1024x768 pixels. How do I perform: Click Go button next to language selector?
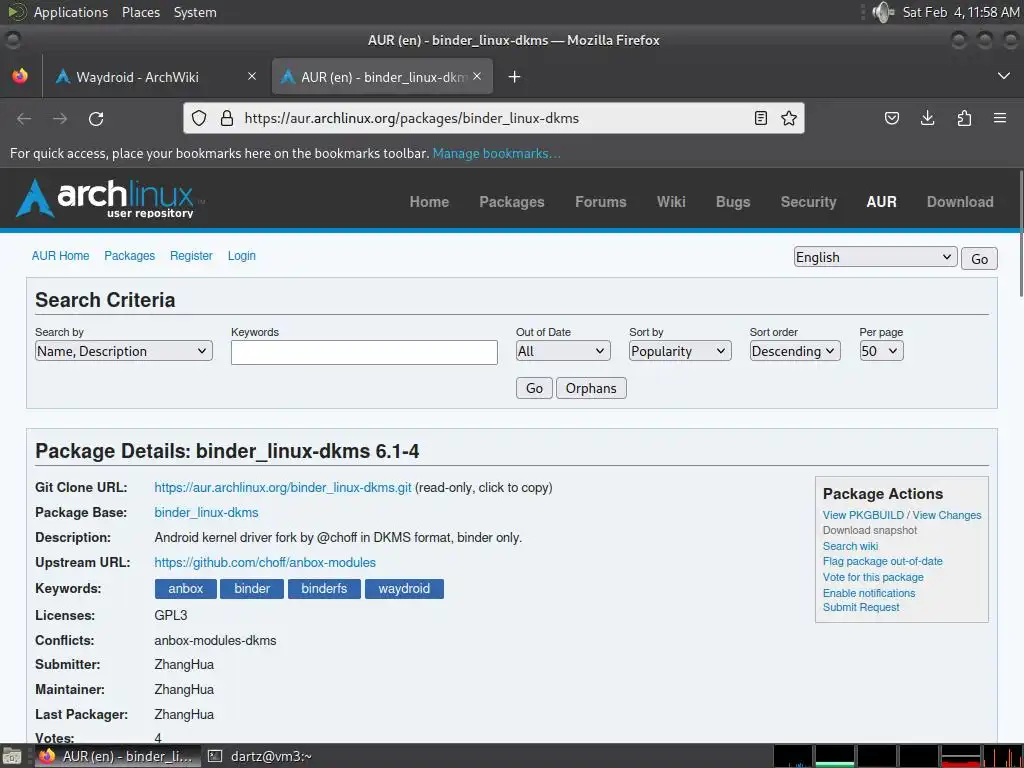tap(979, 259)
